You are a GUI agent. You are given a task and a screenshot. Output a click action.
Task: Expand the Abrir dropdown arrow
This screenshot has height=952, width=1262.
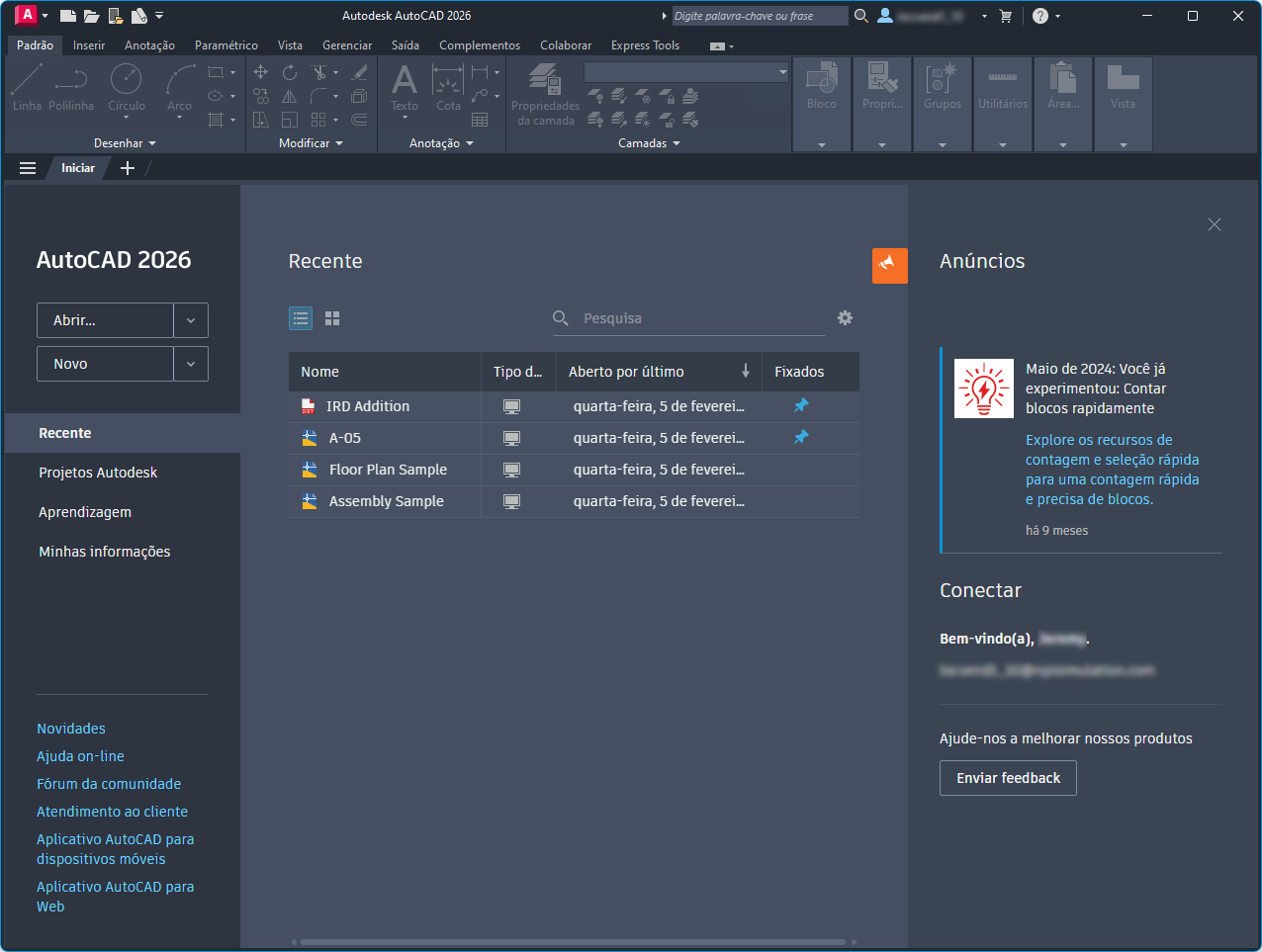(x=191, y=320)
